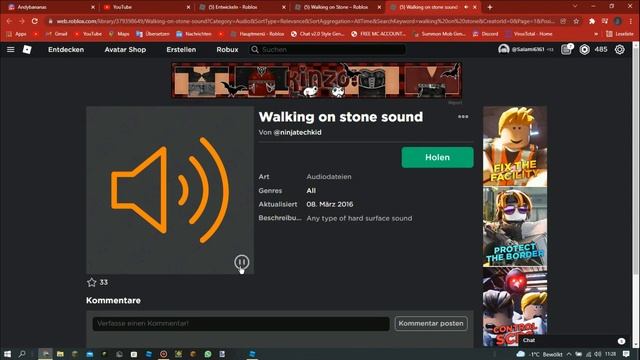Screen dimensions: 640x360
Task: Mute the playing tab via speaker icon
Action: coord(466,7)
